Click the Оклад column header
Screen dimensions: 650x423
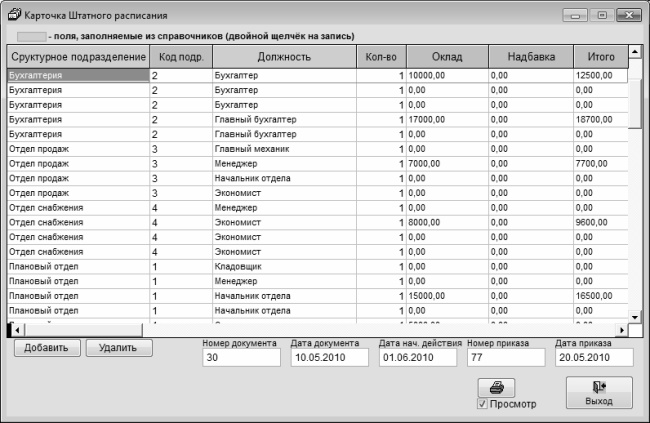point(446,57)
